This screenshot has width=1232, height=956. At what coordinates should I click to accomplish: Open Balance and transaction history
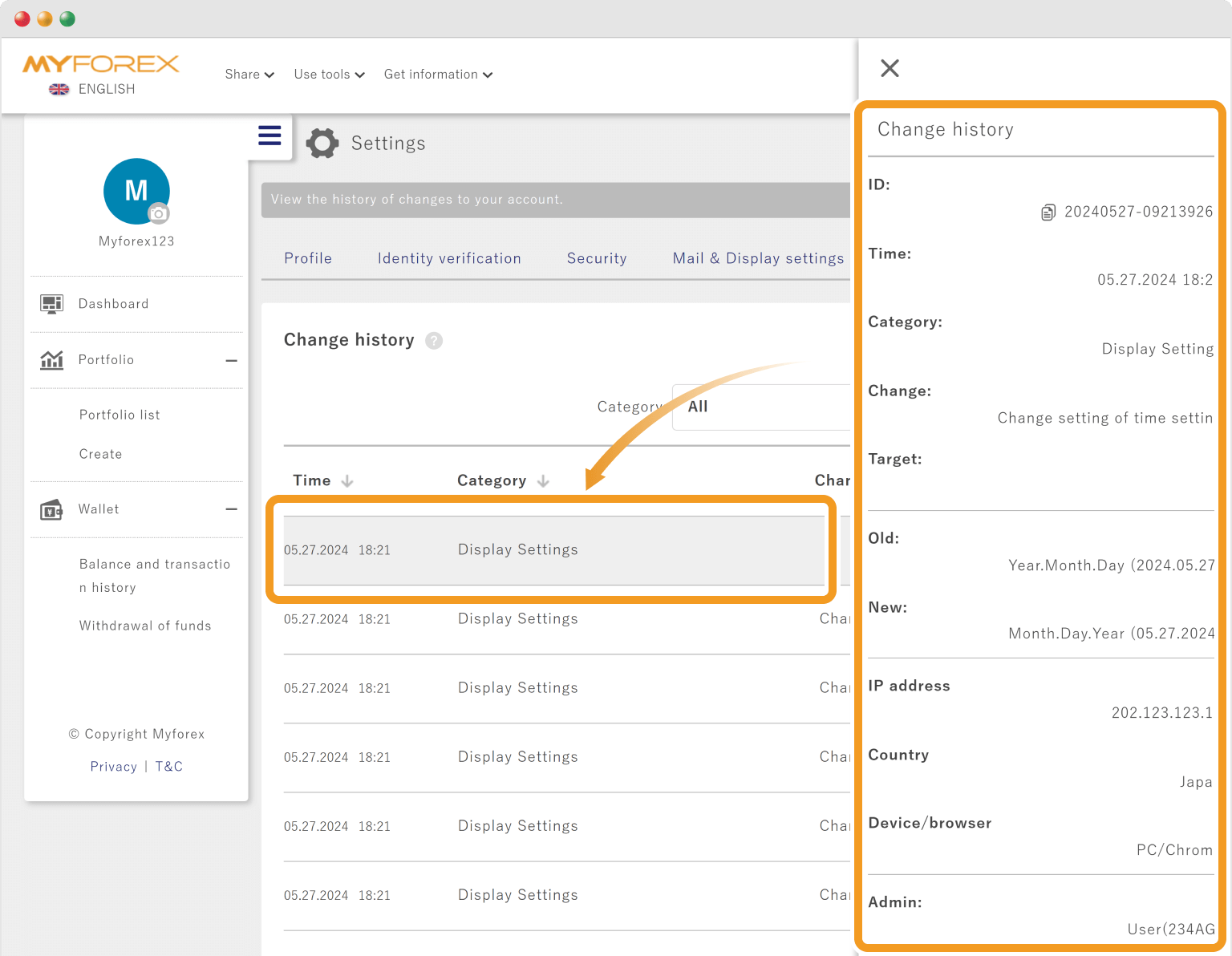click(155, 576)
